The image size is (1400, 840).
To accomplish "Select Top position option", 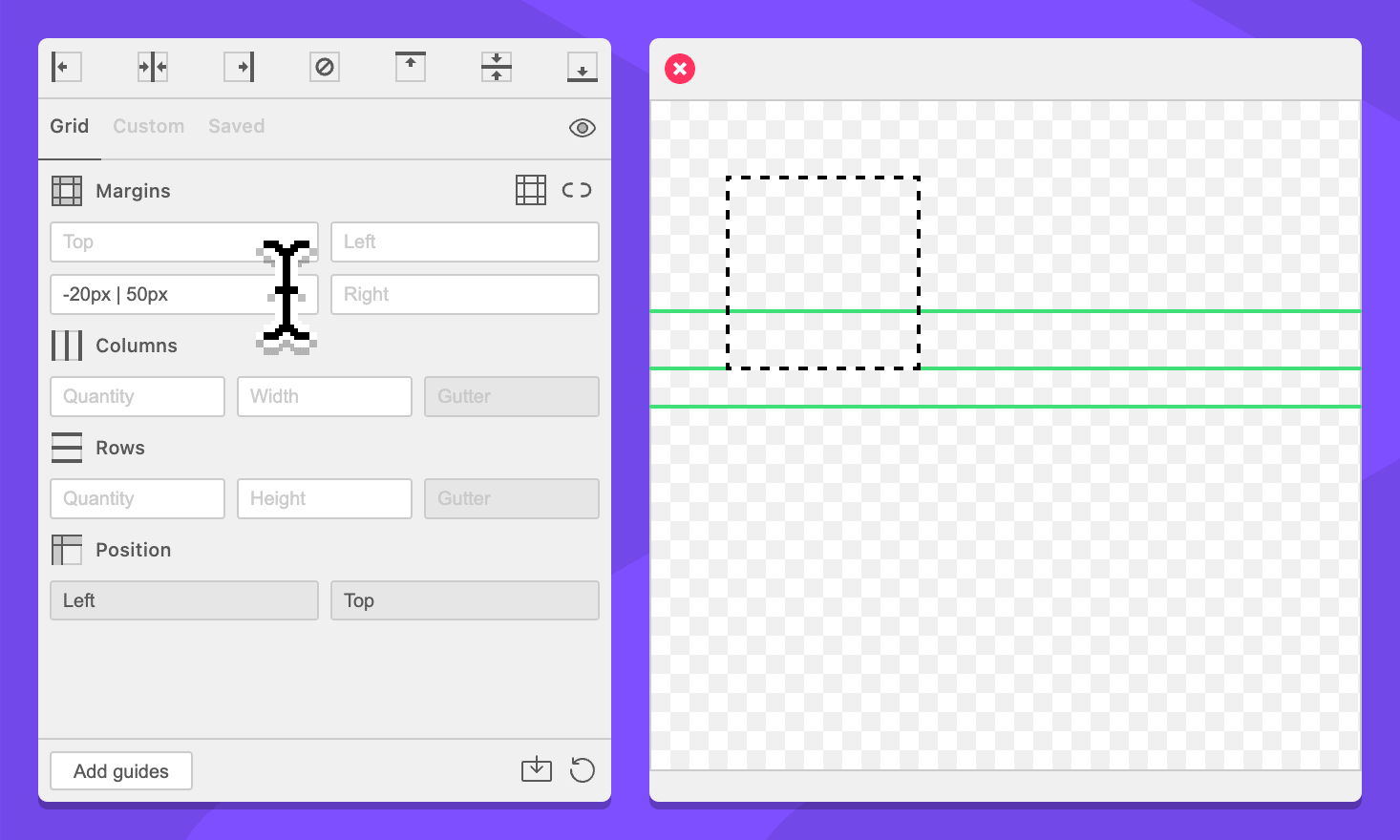I will (465, 600).
